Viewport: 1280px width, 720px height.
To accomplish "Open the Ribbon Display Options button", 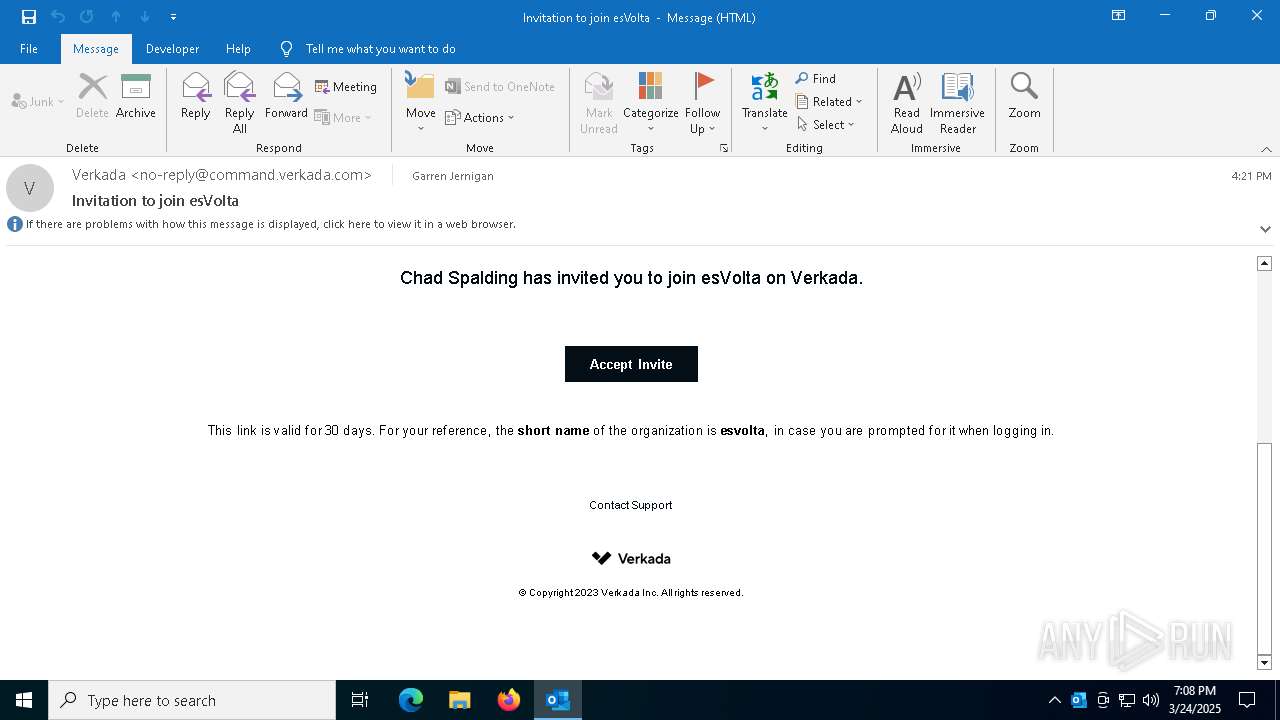I will (x=1119, y=16).
